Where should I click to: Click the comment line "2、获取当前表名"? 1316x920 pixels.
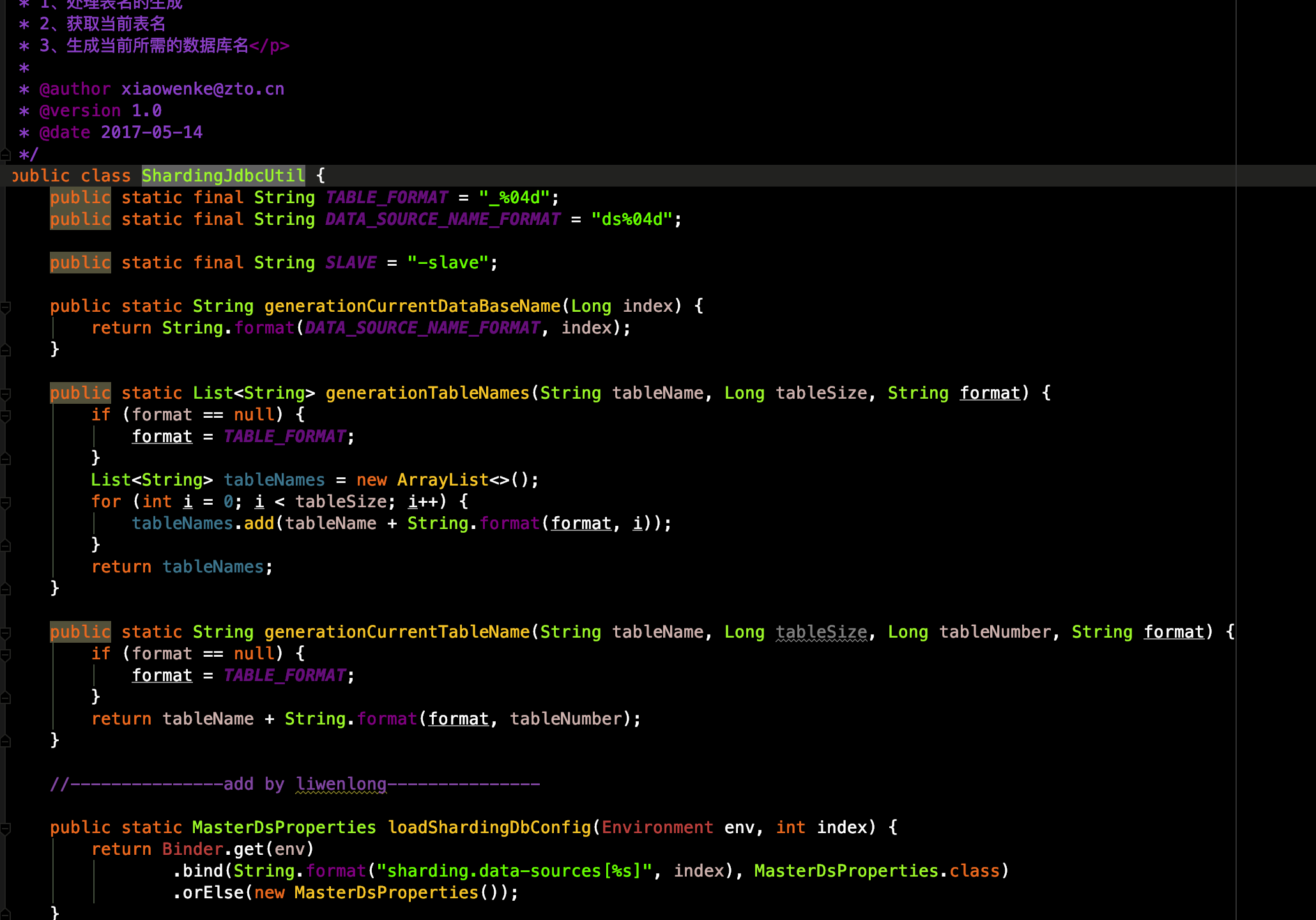102,24
